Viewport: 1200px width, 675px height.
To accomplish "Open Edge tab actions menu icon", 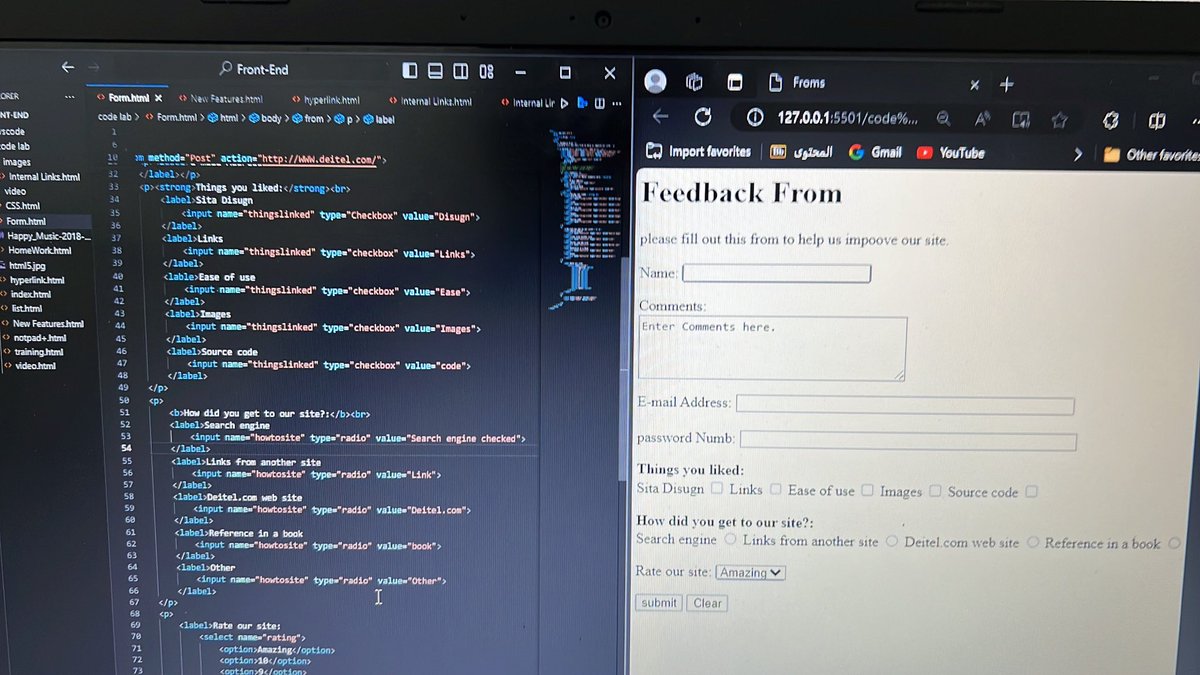I will point(735,83).
